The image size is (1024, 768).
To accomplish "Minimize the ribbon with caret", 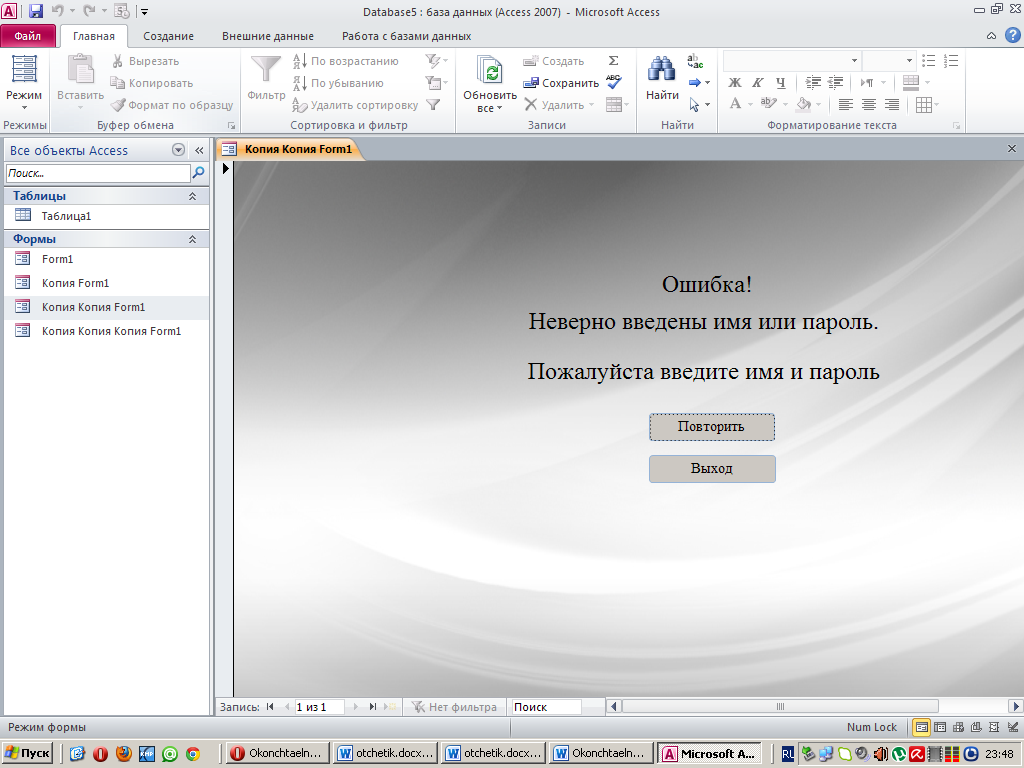I will click(991, 35).
